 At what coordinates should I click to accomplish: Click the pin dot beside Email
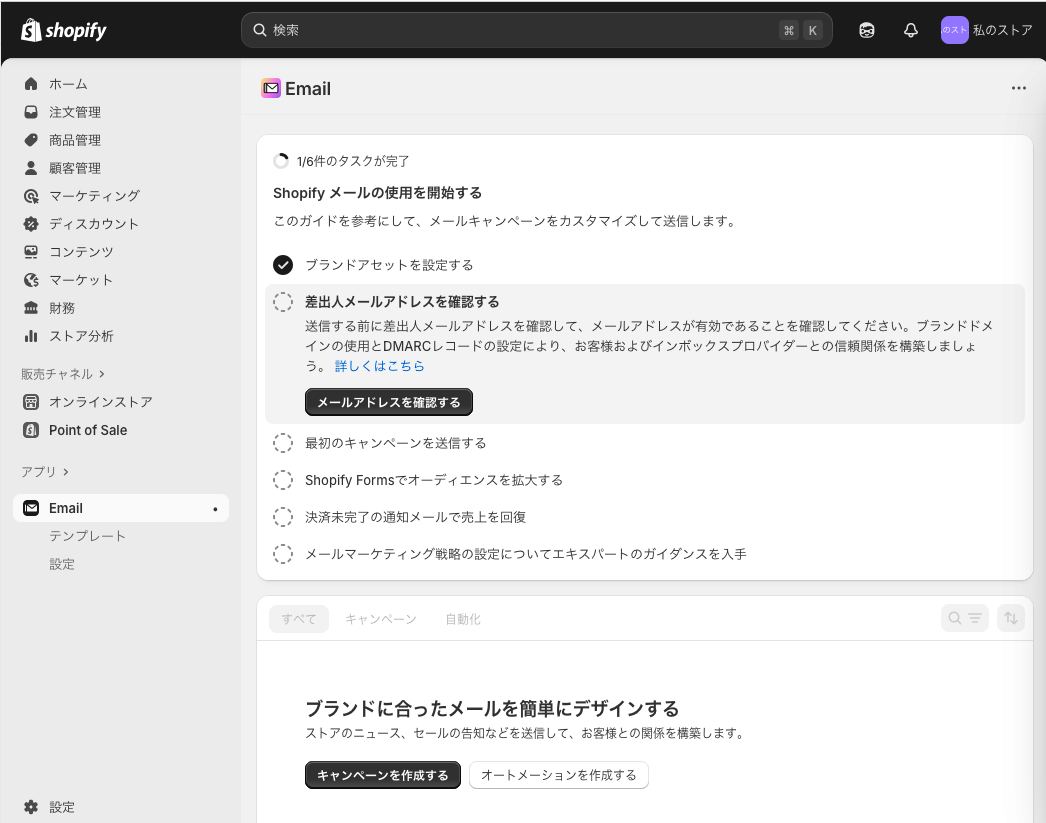215,509
